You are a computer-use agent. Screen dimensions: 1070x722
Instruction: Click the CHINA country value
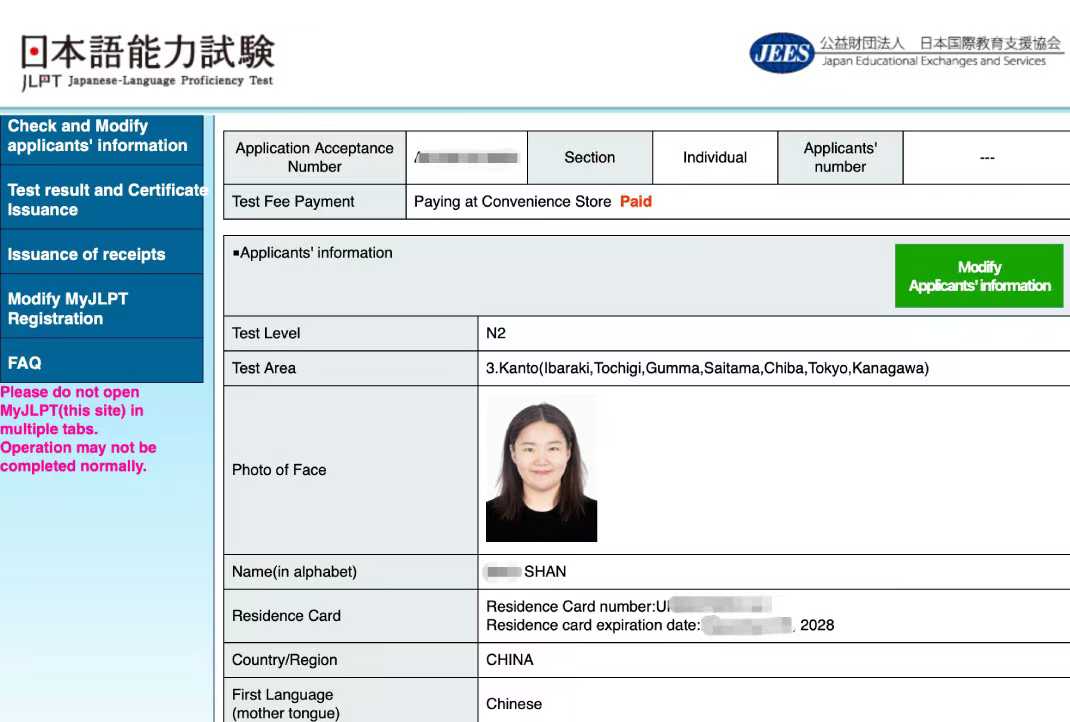pyautogui.click(x=510, y=660)
